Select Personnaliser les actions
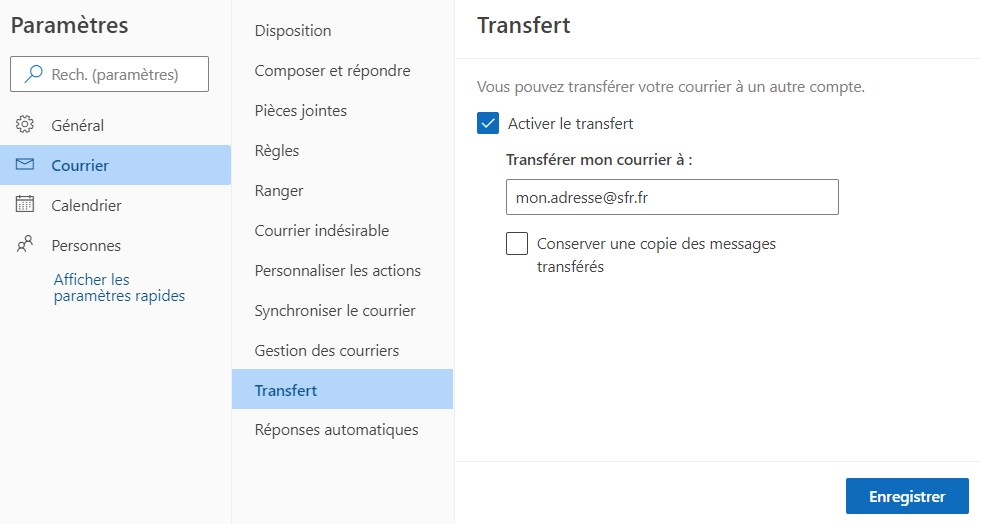Image resolution: width=981 pixels, height=524 pixels. 338,271
